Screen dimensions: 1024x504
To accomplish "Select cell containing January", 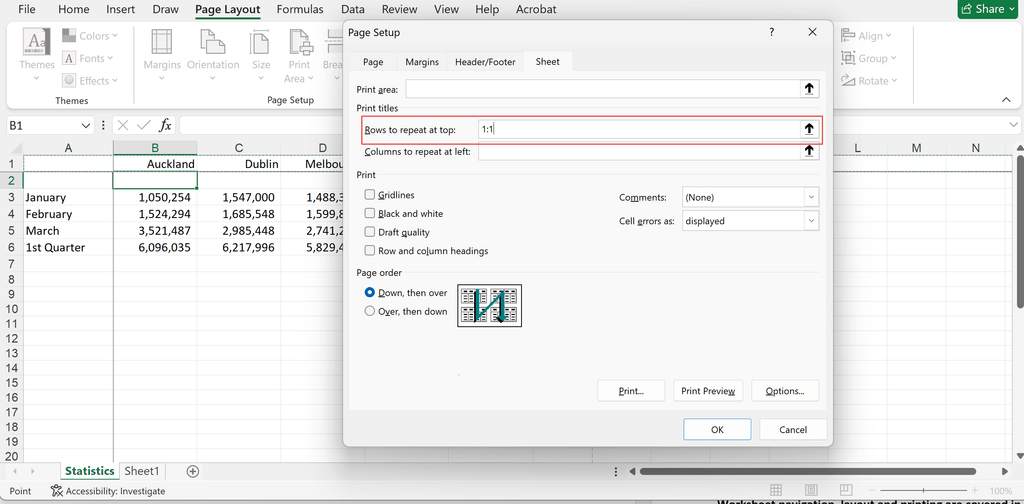I will point(68,197).
